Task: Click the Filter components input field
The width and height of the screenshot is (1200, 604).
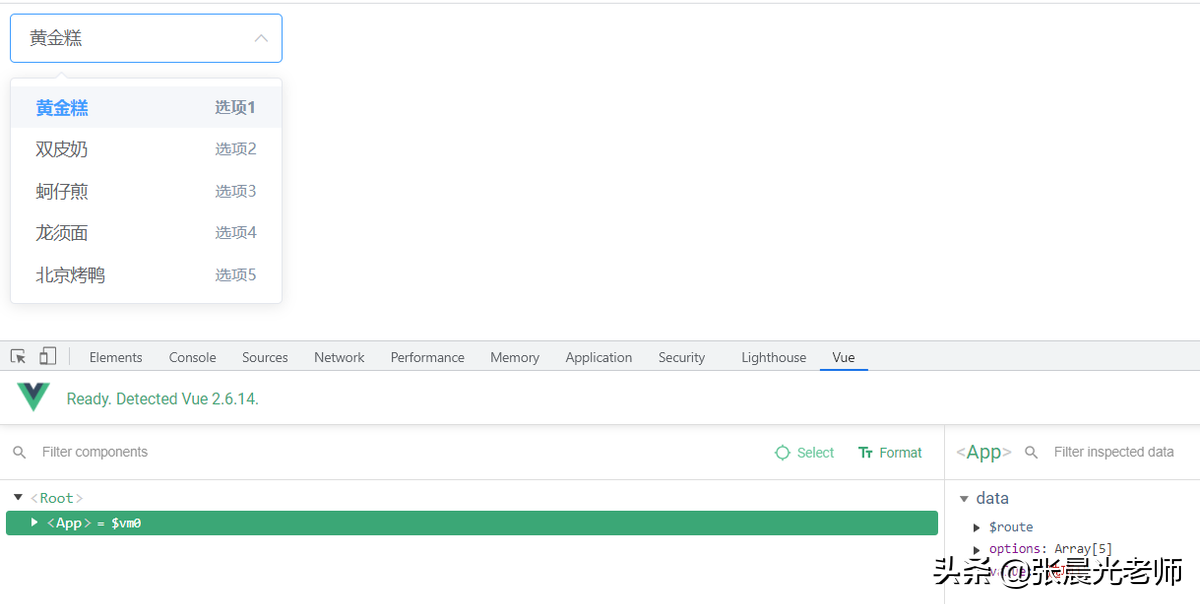Action: click(x=400, y=452)
